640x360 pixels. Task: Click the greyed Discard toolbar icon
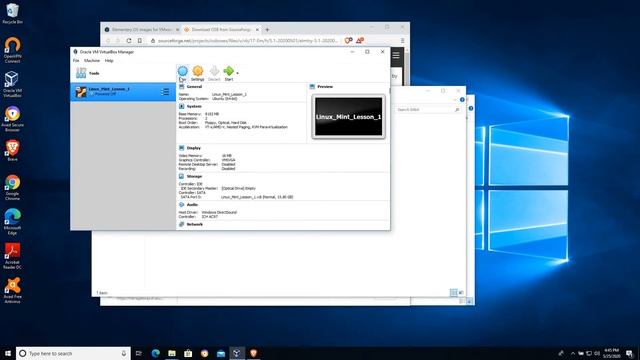coord(214,71)
